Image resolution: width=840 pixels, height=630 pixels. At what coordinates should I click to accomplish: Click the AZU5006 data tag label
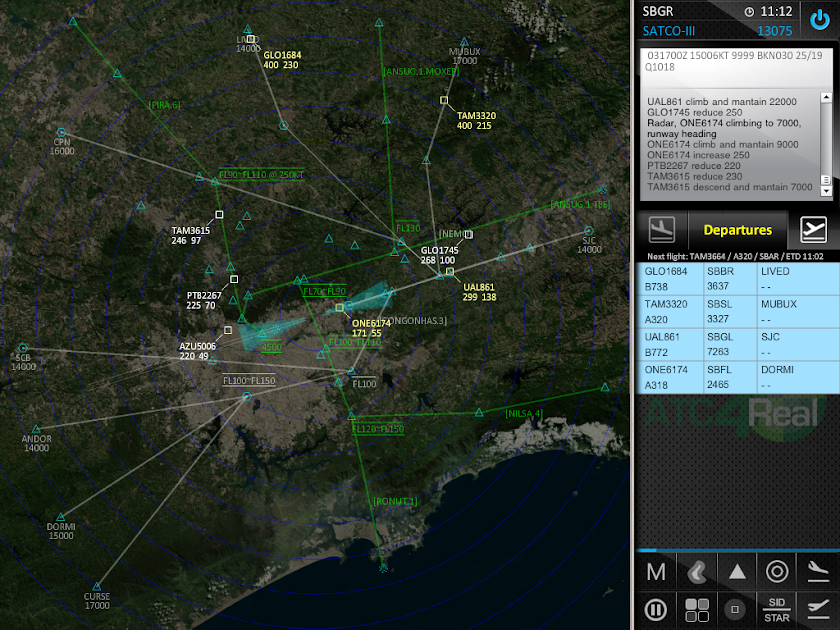coord(198,351)
